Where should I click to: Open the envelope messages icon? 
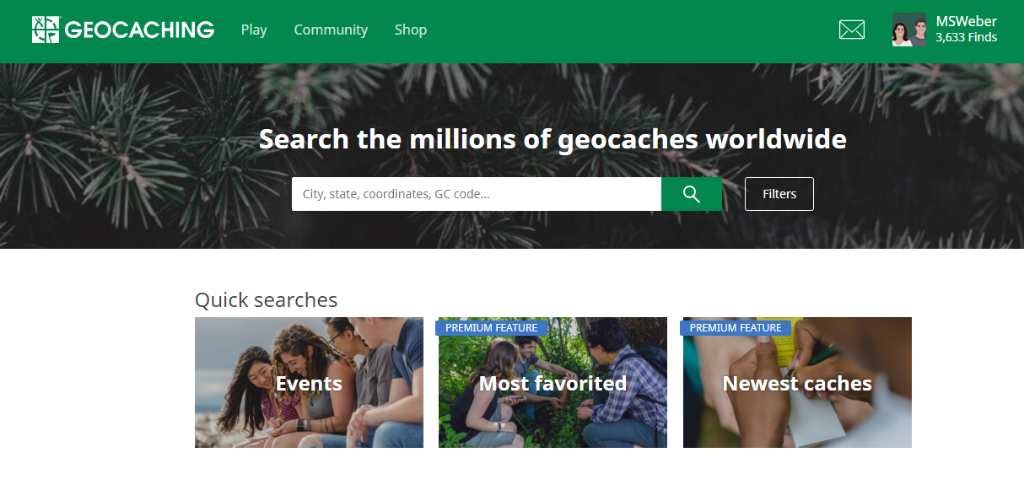(852, 30)
